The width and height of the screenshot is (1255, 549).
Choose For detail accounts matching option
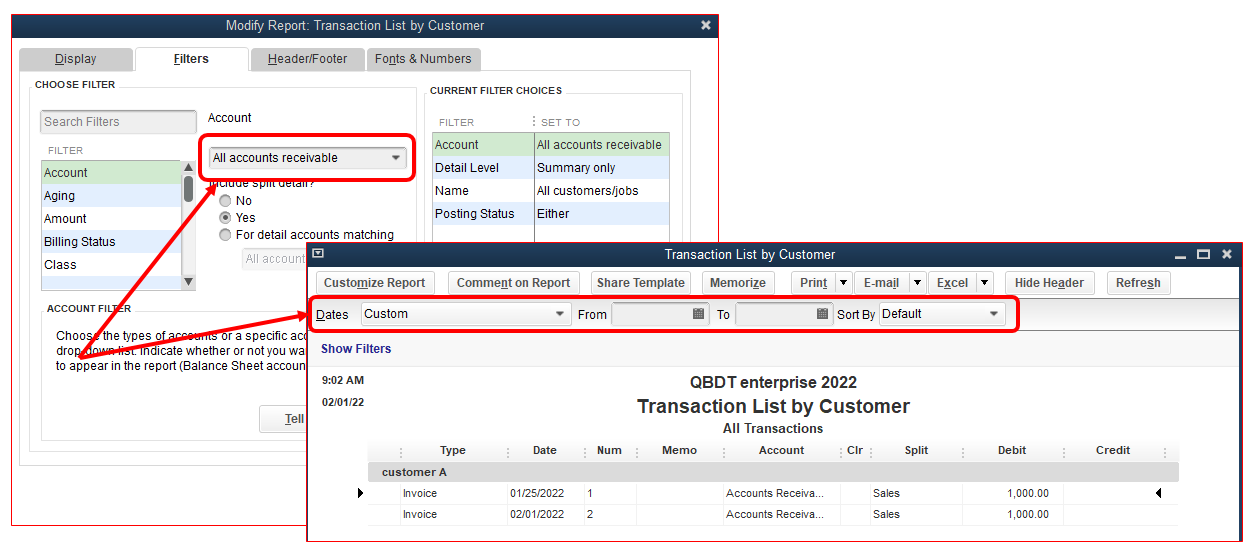(225, 235)
